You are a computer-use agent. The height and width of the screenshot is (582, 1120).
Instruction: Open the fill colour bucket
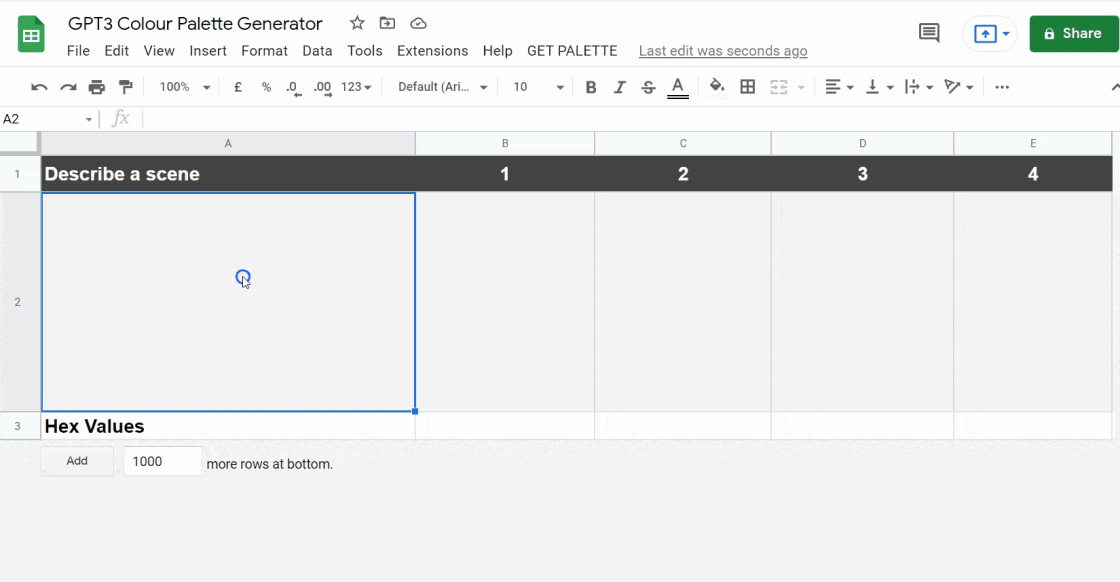717,88
